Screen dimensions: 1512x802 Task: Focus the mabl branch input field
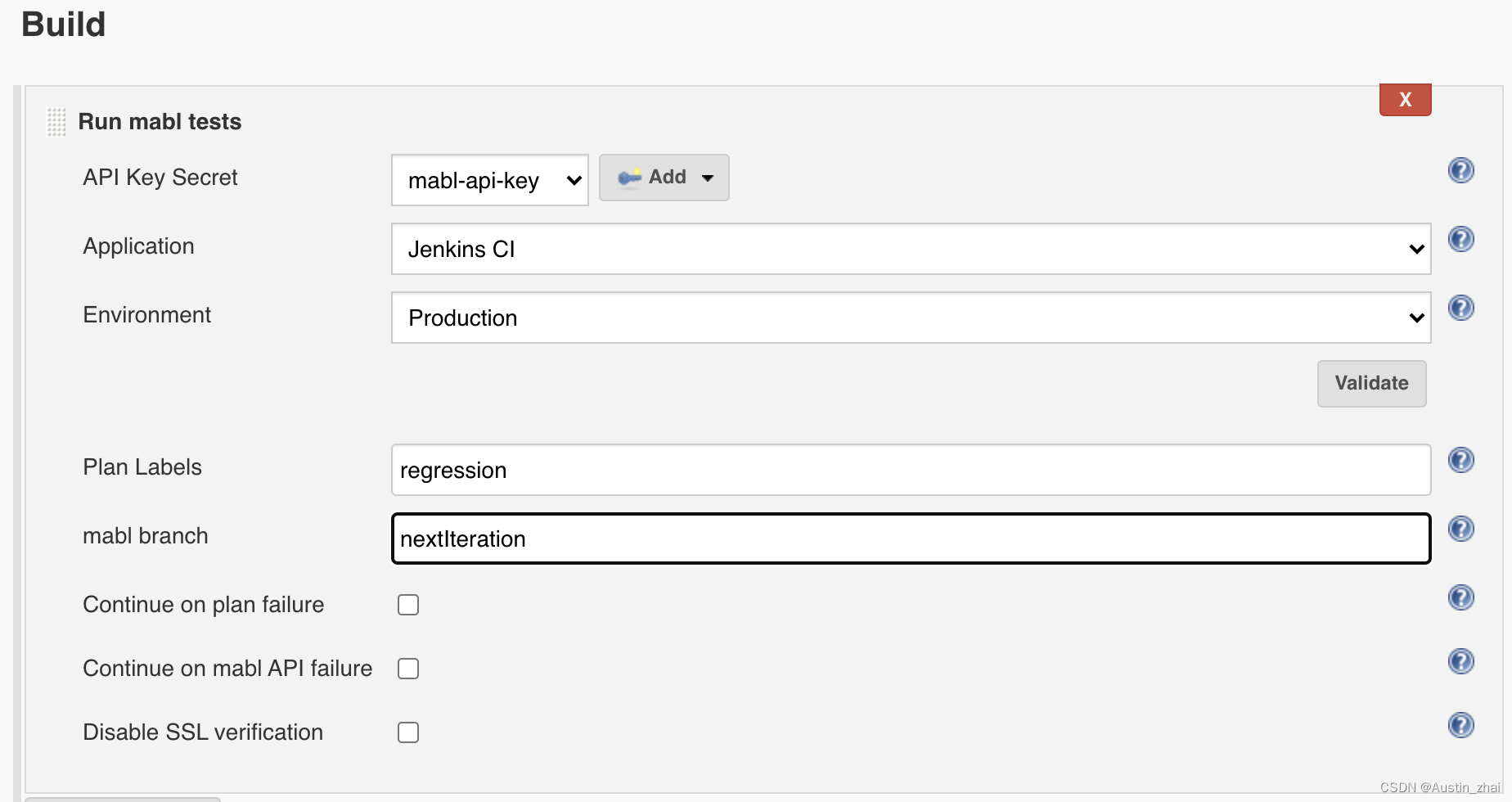point(911,538)
